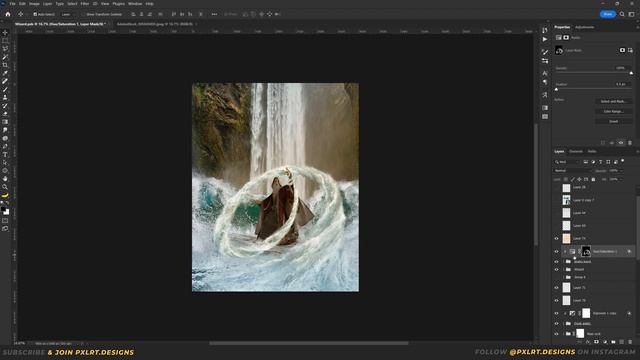Open the layer filter Kind dropdown
Screen dimensions: 640x360
[x=567, y=162]
